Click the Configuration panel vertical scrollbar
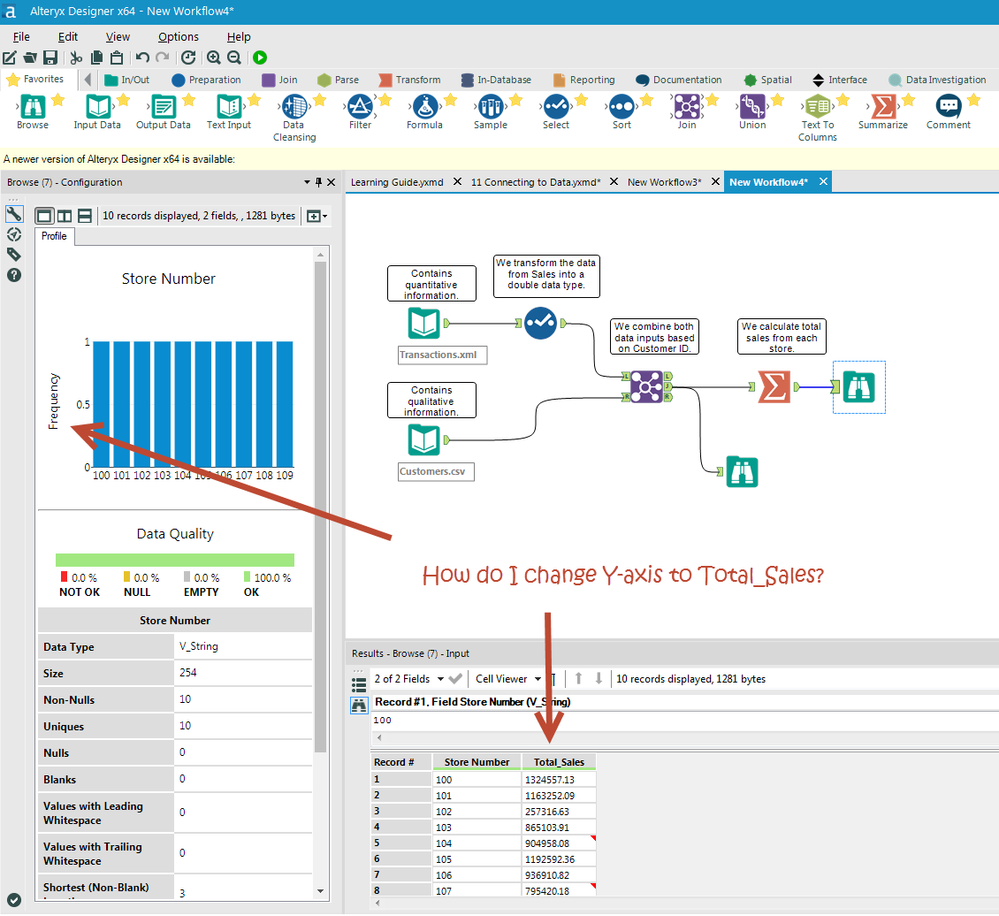The image size is (999, 916). 320,506
